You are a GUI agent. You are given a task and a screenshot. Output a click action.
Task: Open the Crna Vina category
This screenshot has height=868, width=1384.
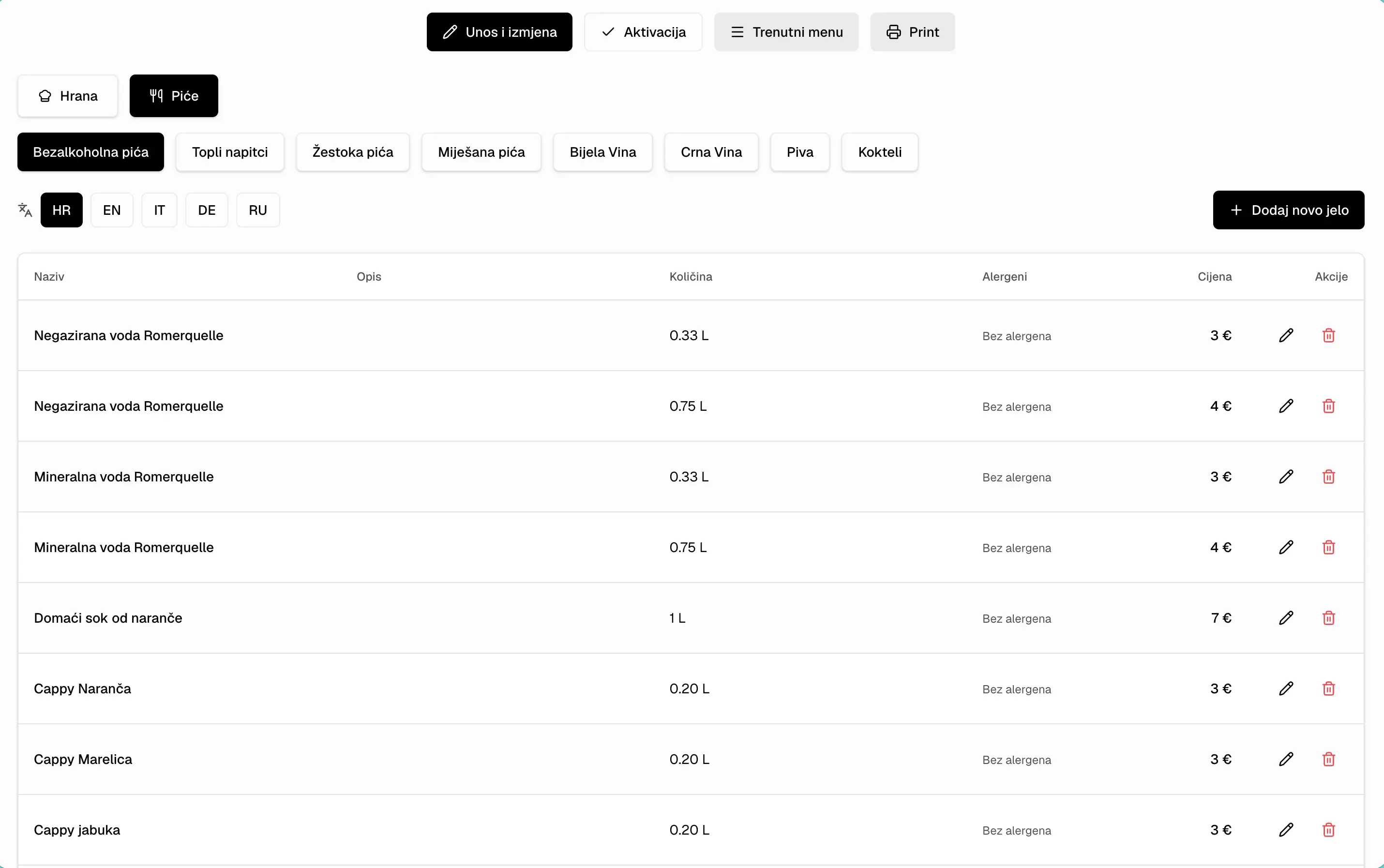tap(711, 152)
